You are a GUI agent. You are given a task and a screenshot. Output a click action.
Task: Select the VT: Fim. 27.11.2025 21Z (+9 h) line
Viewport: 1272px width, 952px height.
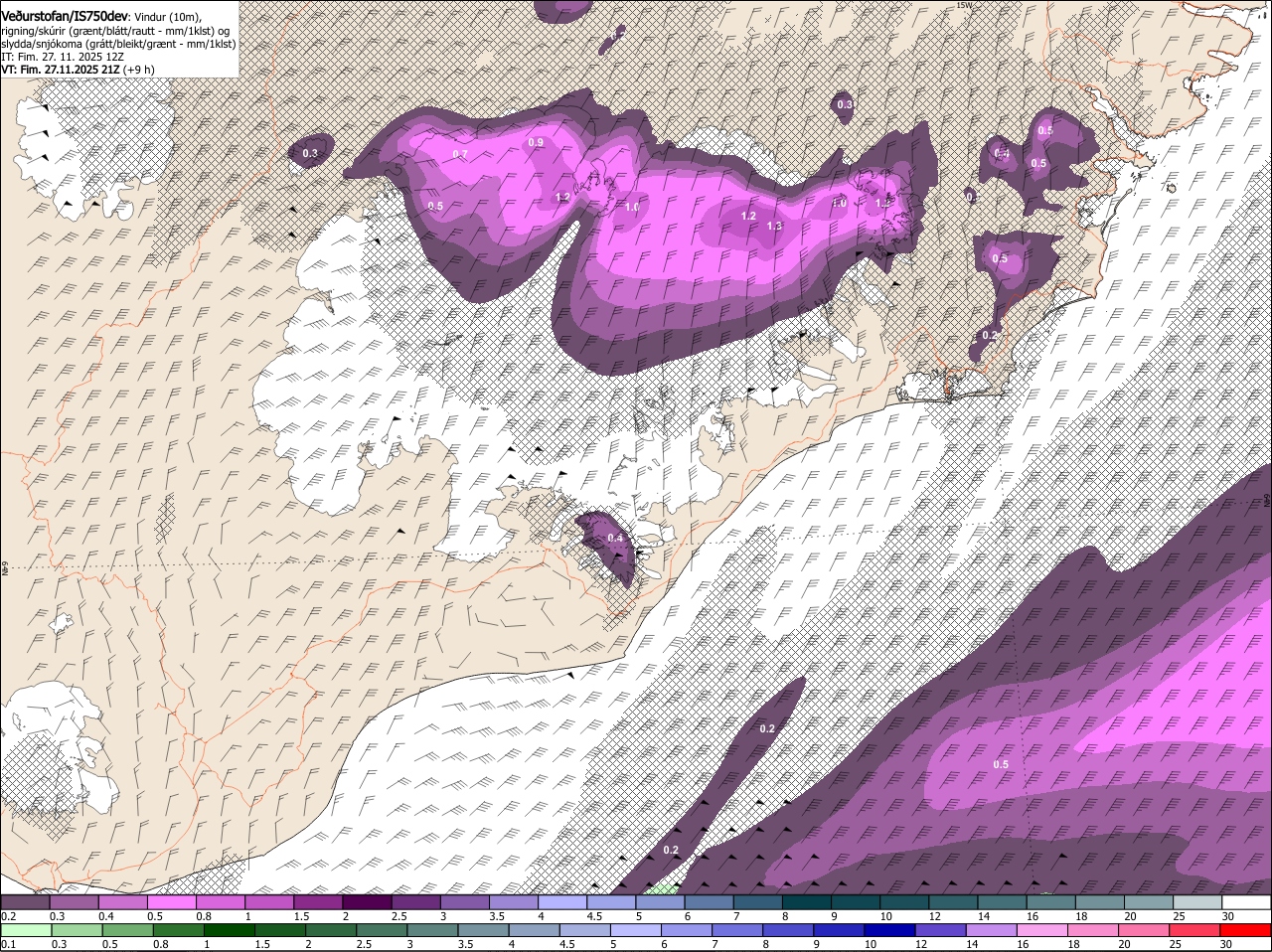[x=78, y=70]
